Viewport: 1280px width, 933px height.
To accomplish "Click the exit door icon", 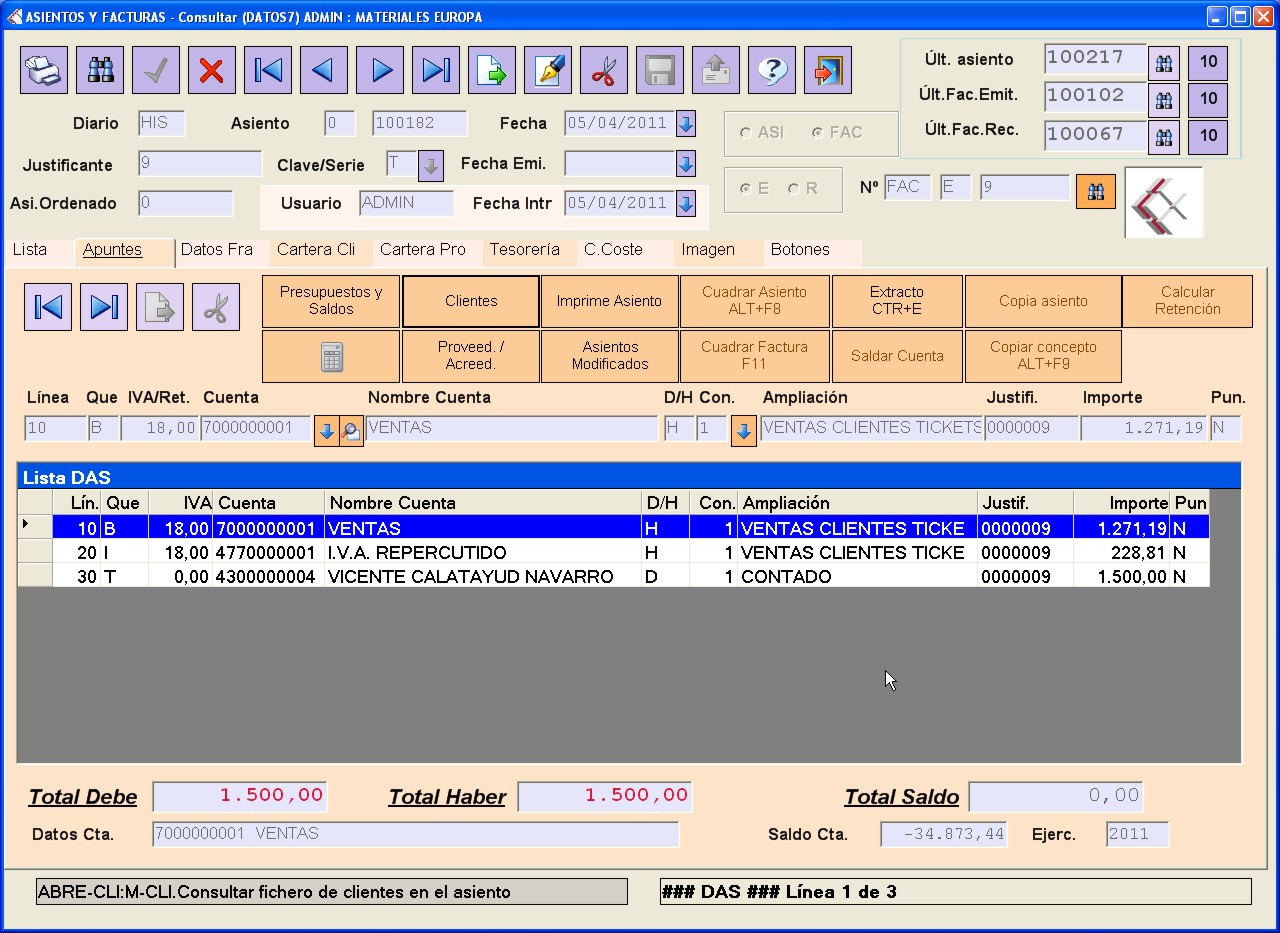I will (828, 70).
